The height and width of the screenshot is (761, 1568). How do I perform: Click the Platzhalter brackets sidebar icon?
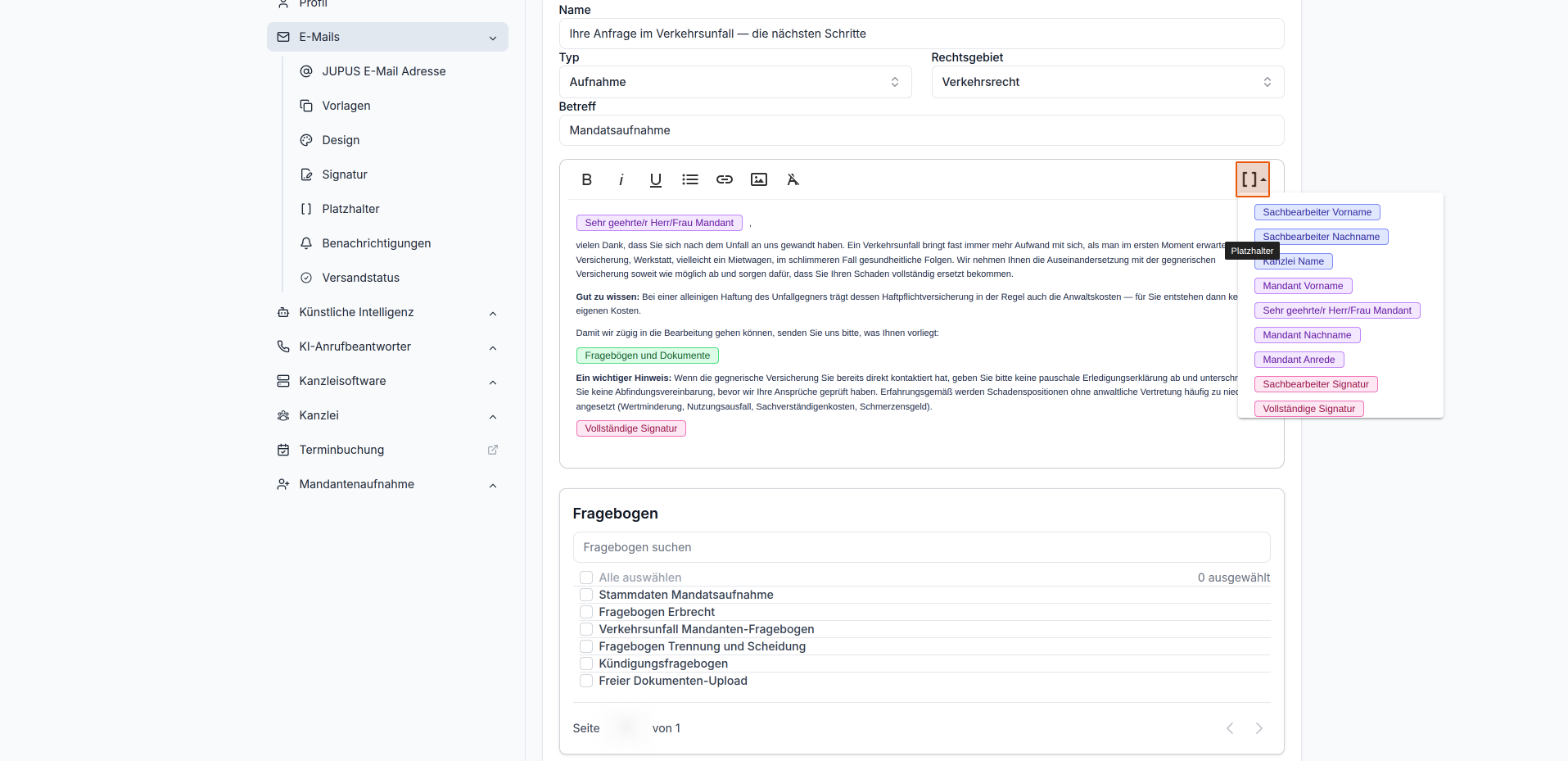(x=306, y=209)
